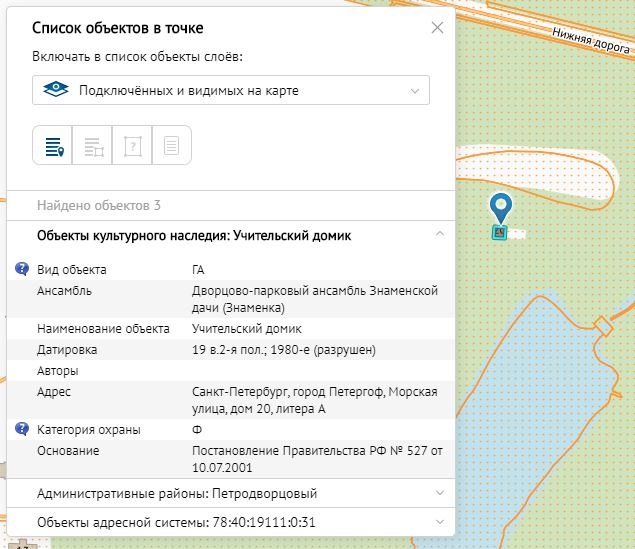The width and height of the screenshot is (635, 549).
Task: Click the dashed-frame question mark icon
Action: pos(132,146)
